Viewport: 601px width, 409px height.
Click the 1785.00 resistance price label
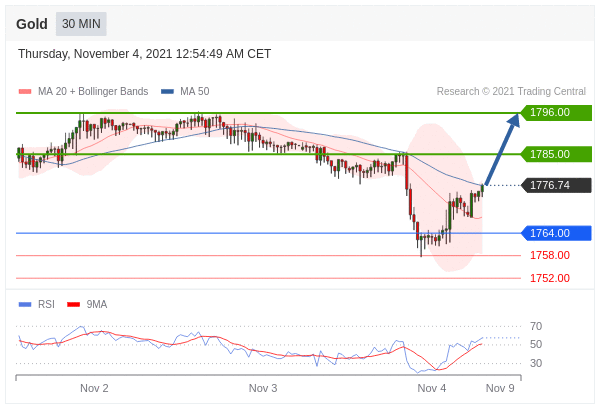coord(556,154)
